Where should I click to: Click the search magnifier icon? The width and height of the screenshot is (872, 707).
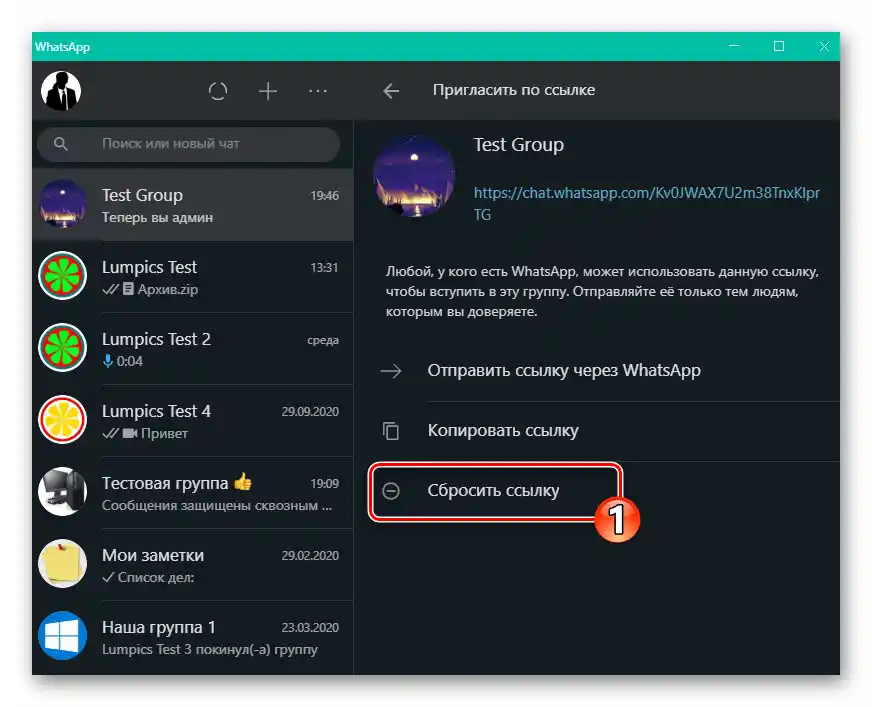tap(61, 144)
